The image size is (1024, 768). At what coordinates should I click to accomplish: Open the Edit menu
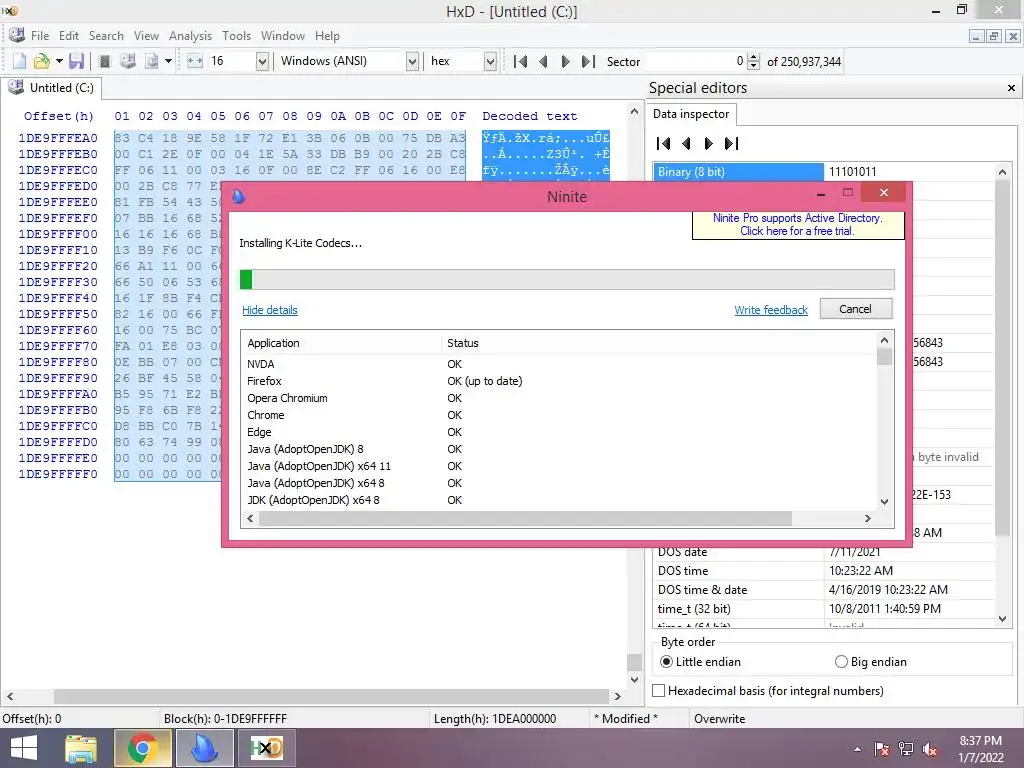coord(69,35)
